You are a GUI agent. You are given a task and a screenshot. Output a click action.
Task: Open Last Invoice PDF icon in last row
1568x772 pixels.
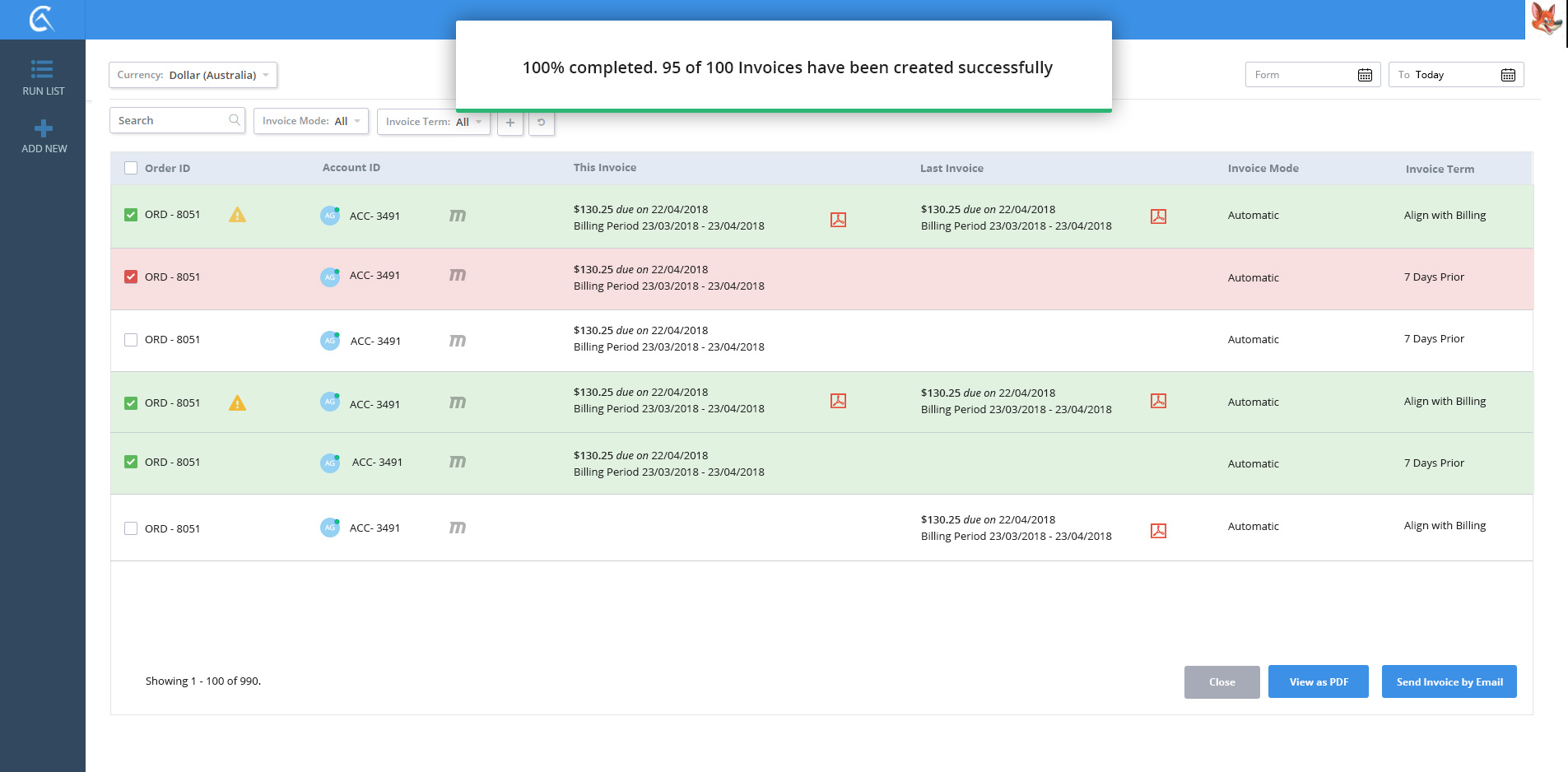[x=1158, y=531]
